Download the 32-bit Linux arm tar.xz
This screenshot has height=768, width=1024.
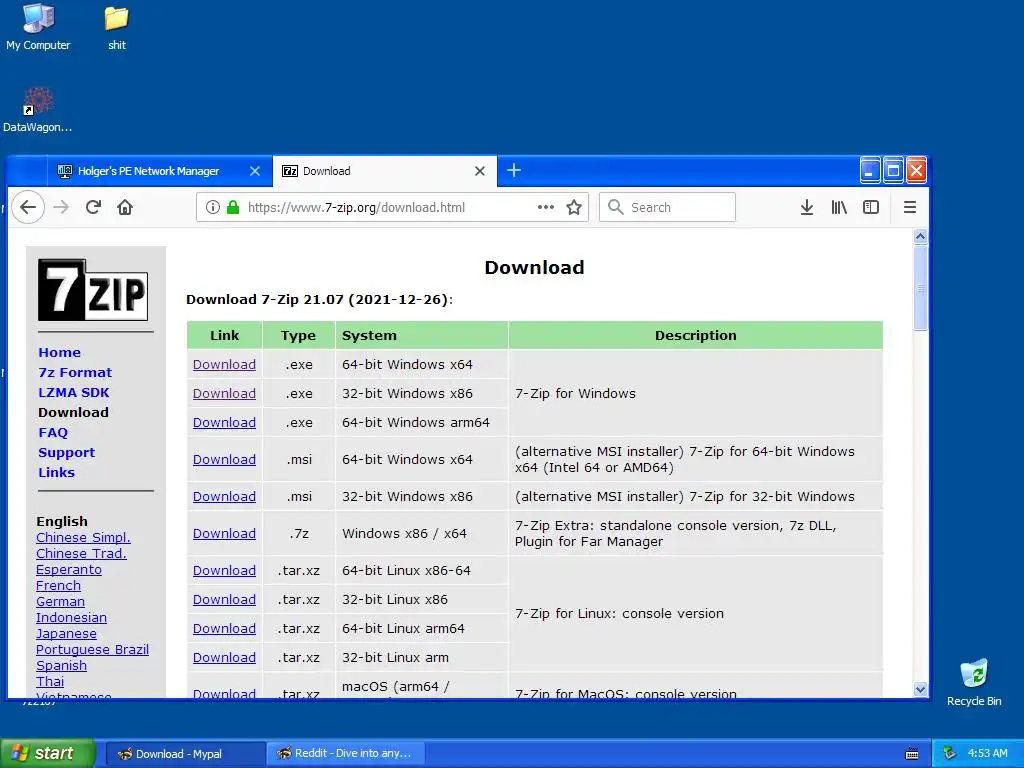coord(224,658)
